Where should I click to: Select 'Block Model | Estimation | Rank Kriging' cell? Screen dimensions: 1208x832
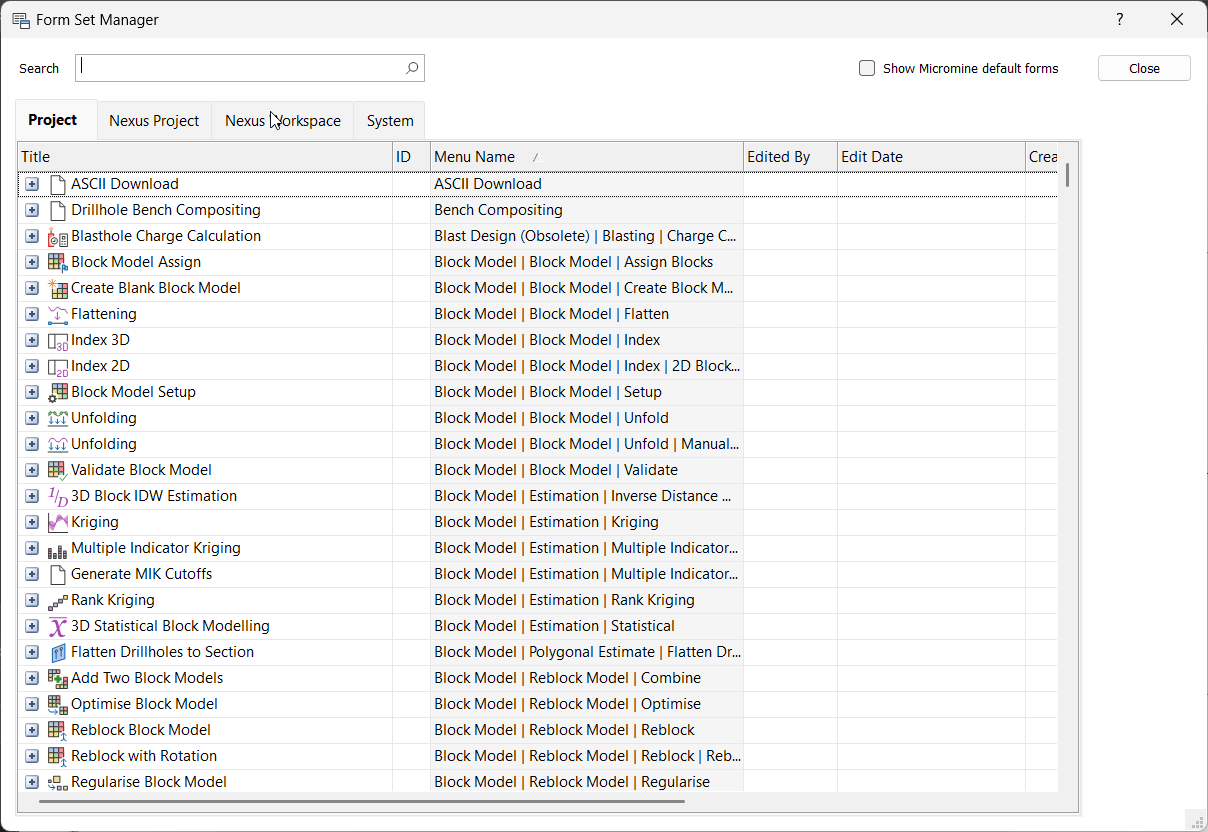[x=587, y=600]
